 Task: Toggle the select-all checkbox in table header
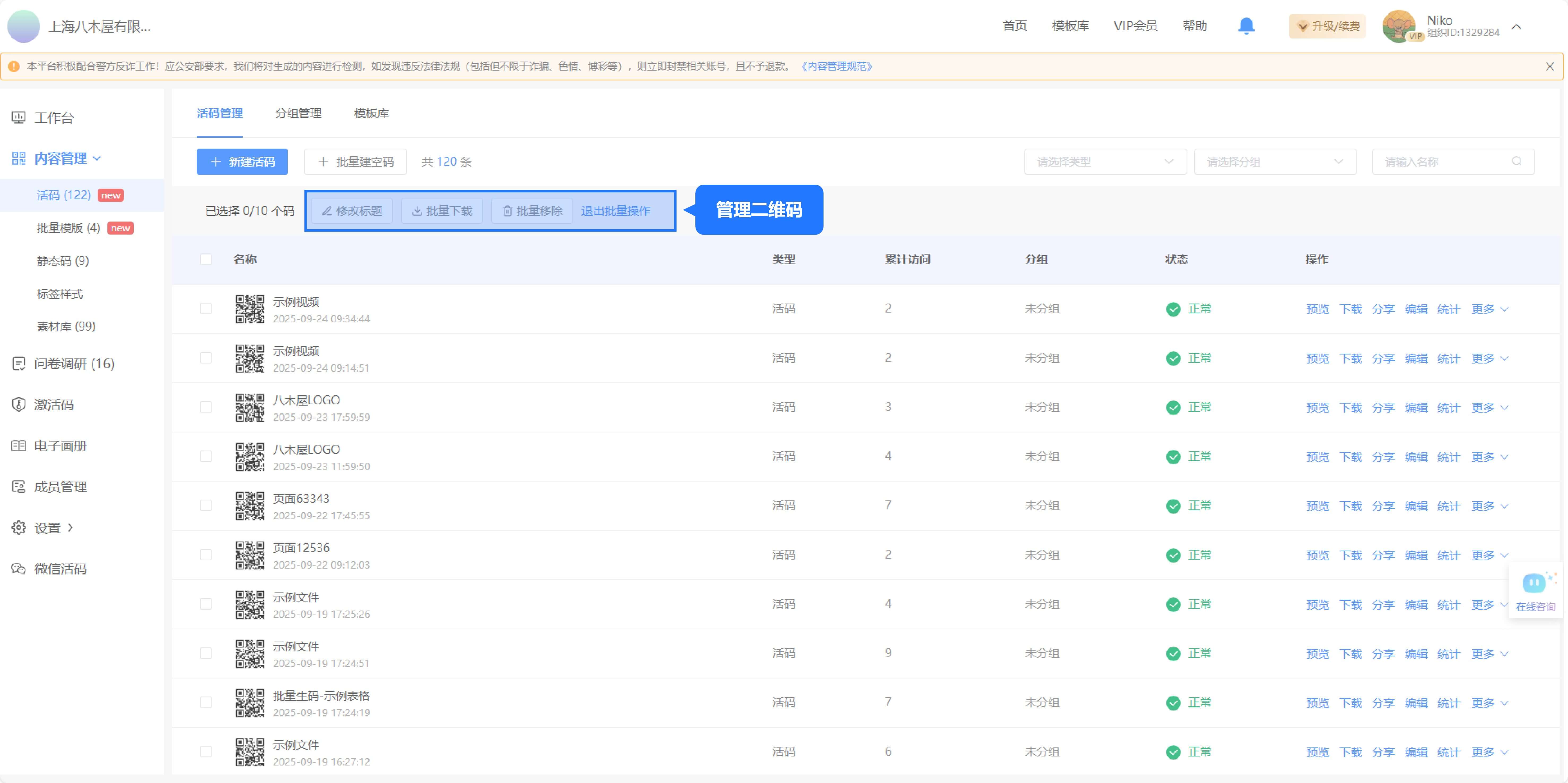pyautogui.click(x=206, y=259)
